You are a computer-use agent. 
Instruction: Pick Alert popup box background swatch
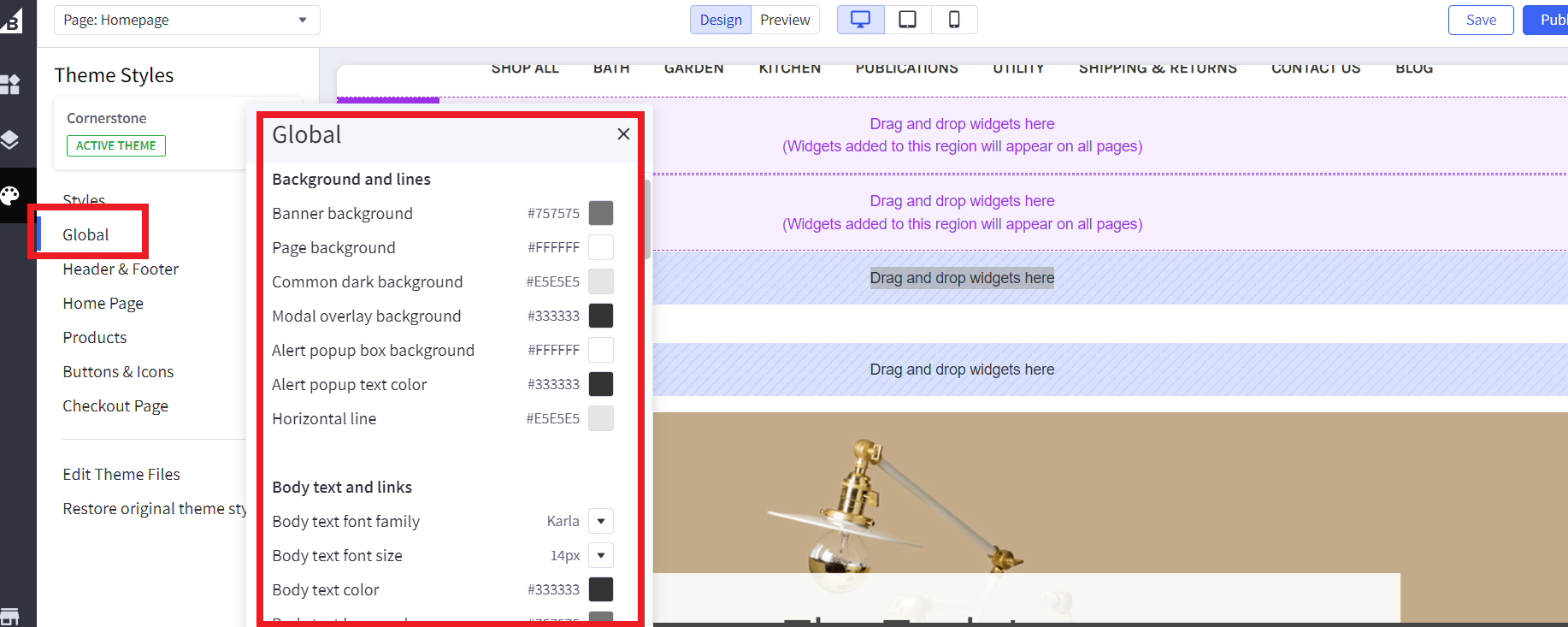pos(601,350)
